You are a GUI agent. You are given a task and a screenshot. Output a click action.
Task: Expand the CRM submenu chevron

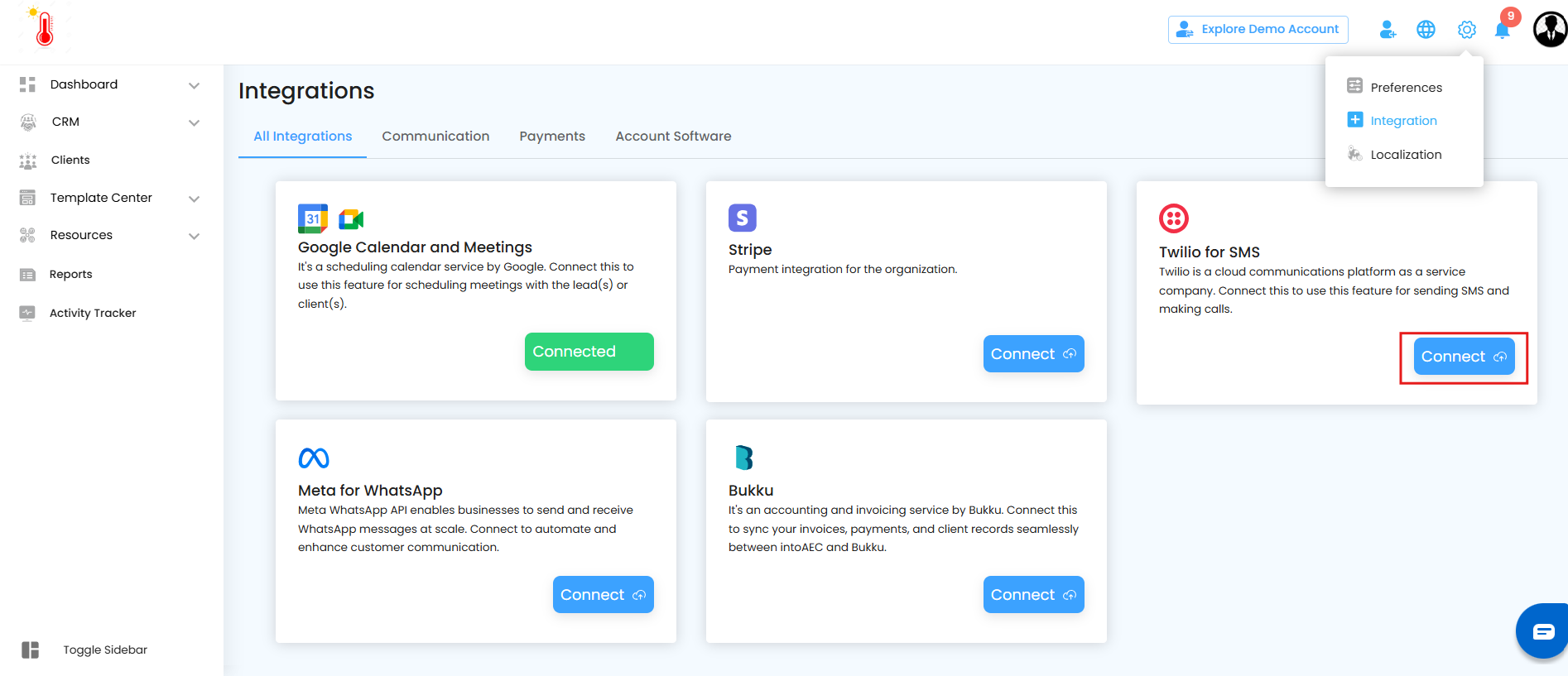194,122
